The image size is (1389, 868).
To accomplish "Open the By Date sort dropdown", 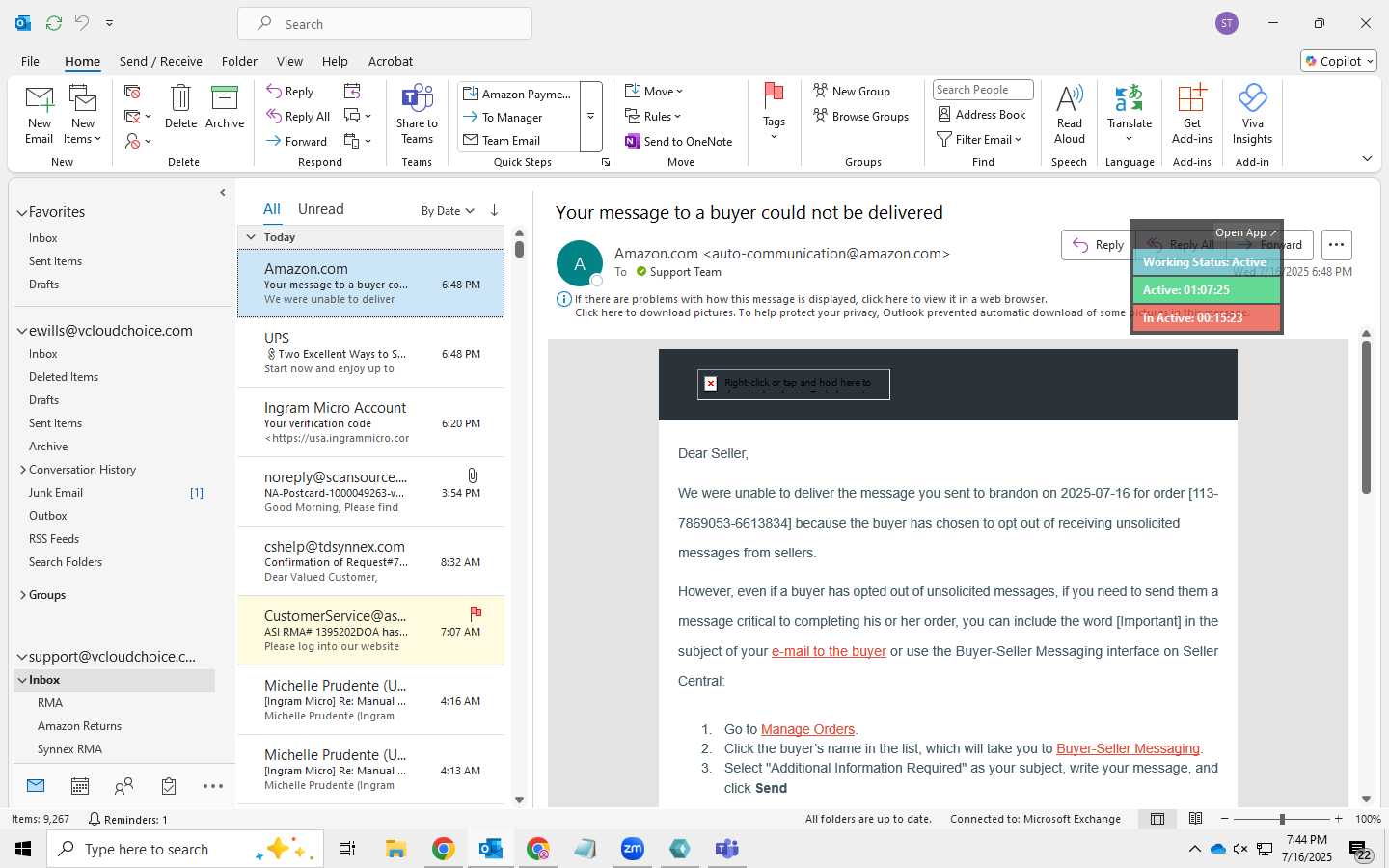I will [448, 210].
